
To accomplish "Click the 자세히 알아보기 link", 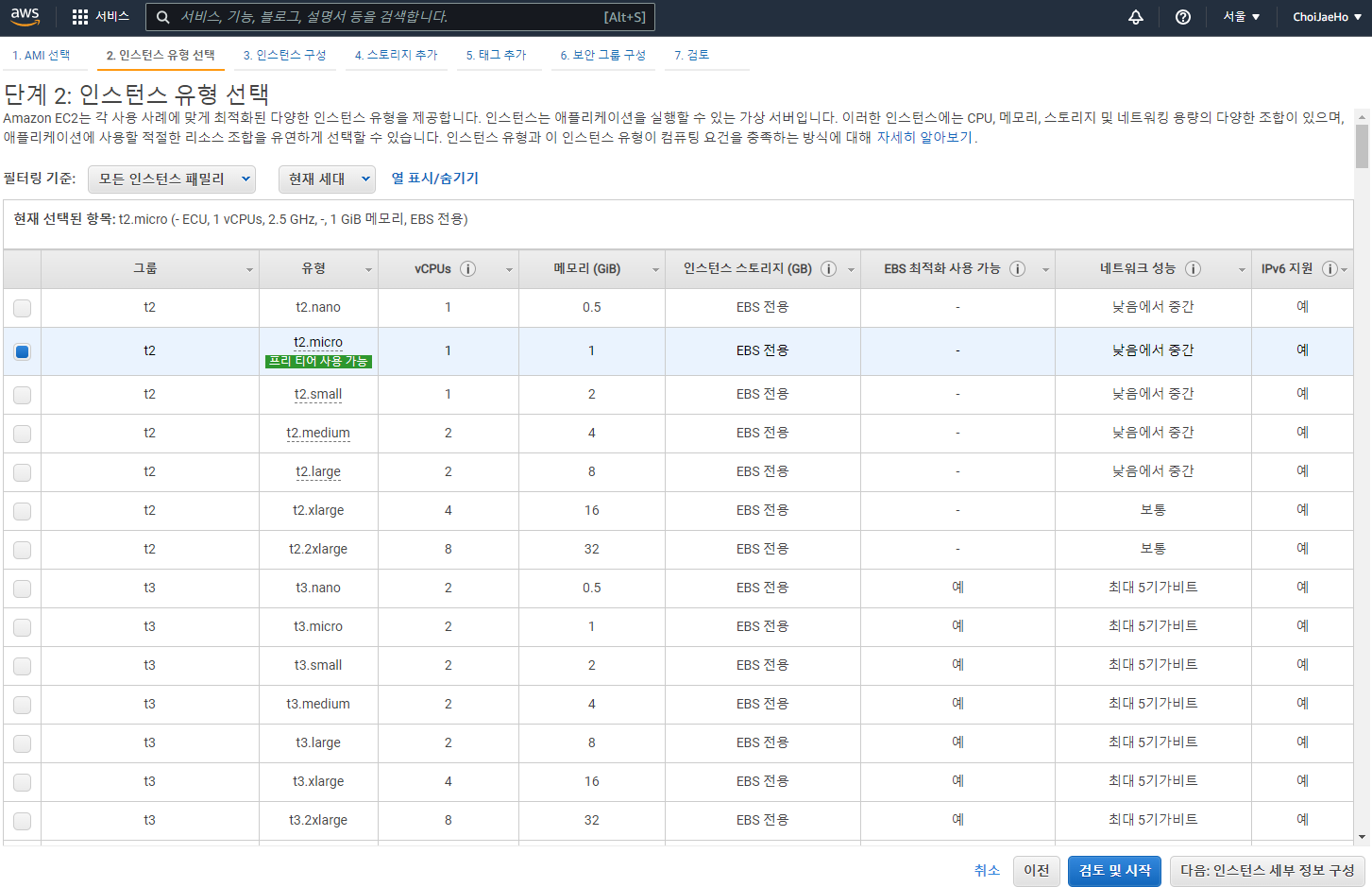I will (x=924, y=137).
